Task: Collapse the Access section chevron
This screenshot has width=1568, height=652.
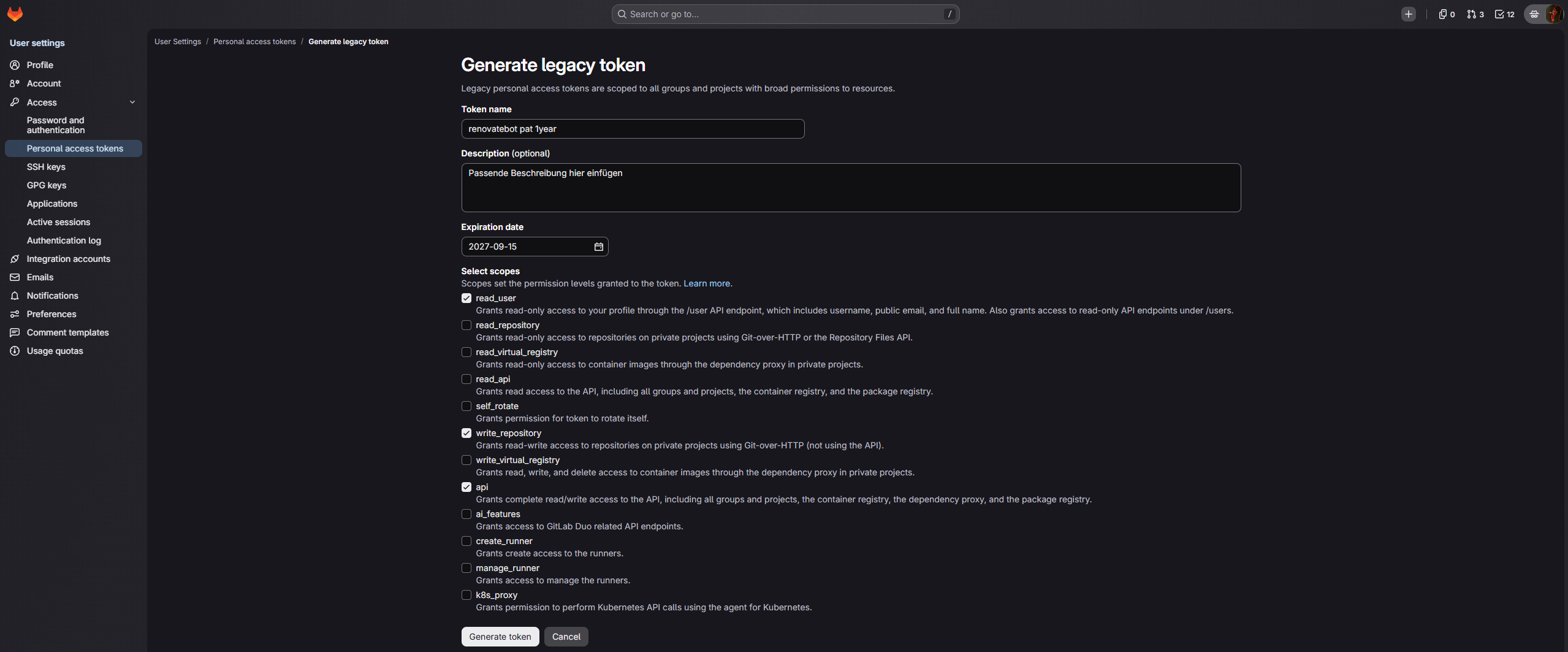Action: [132, 102]
